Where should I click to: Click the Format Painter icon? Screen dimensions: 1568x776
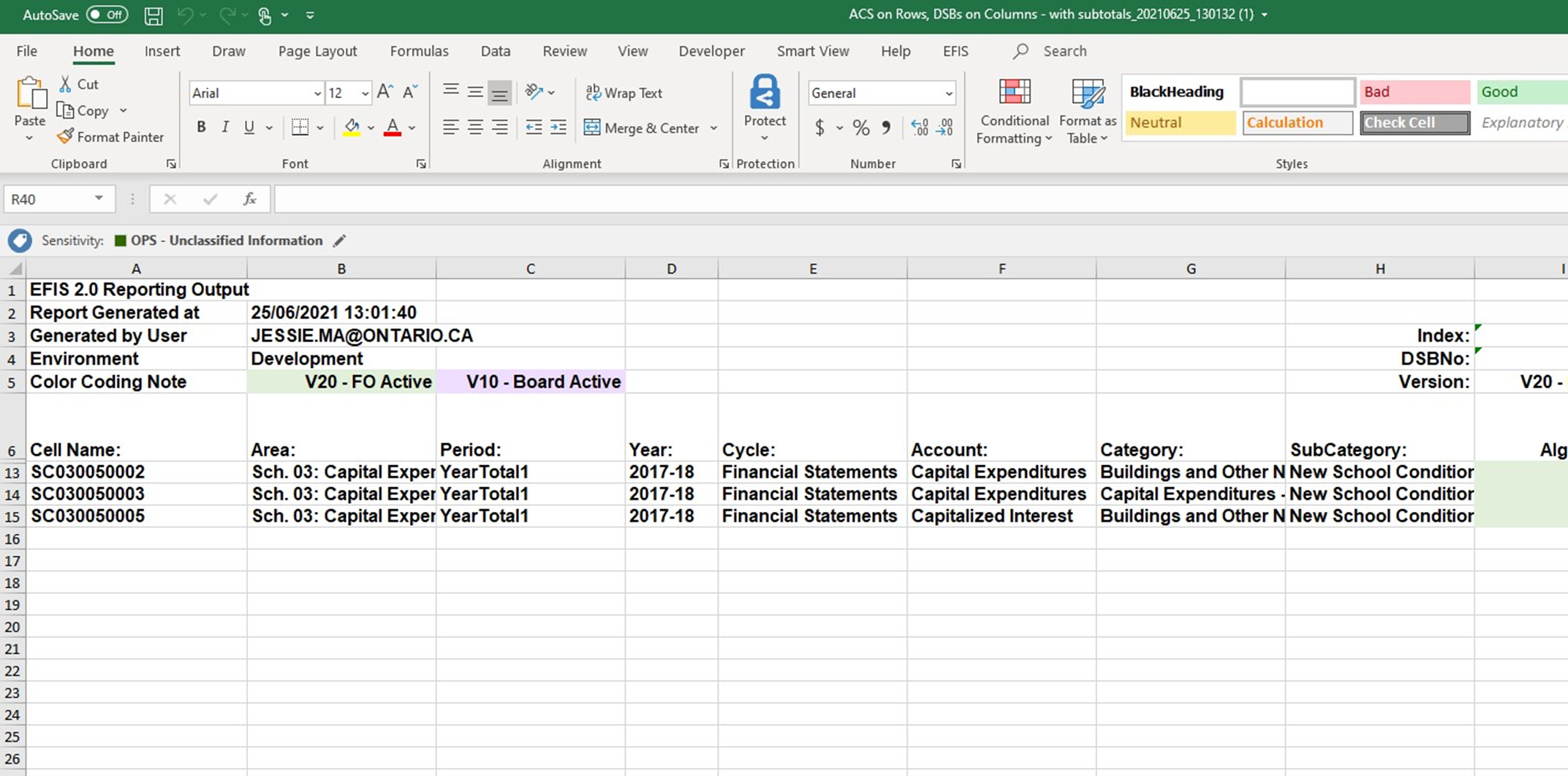(x=66, y=137)
